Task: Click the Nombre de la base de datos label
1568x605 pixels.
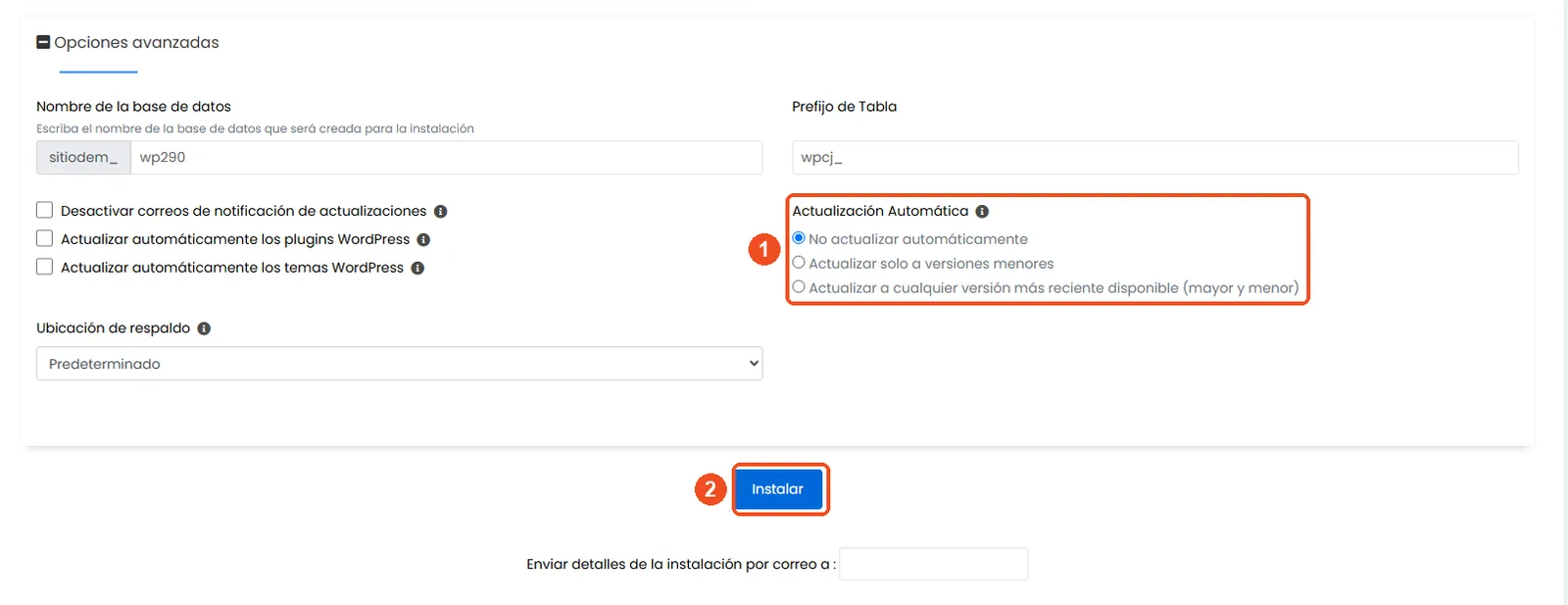Action: click(133, 106)
